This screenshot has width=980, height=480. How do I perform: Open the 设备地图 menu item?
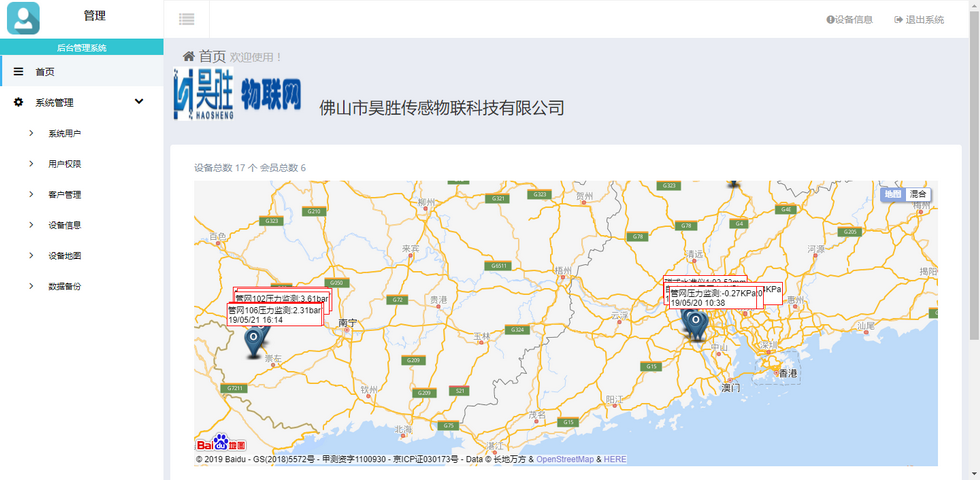[x=65, y=255]
